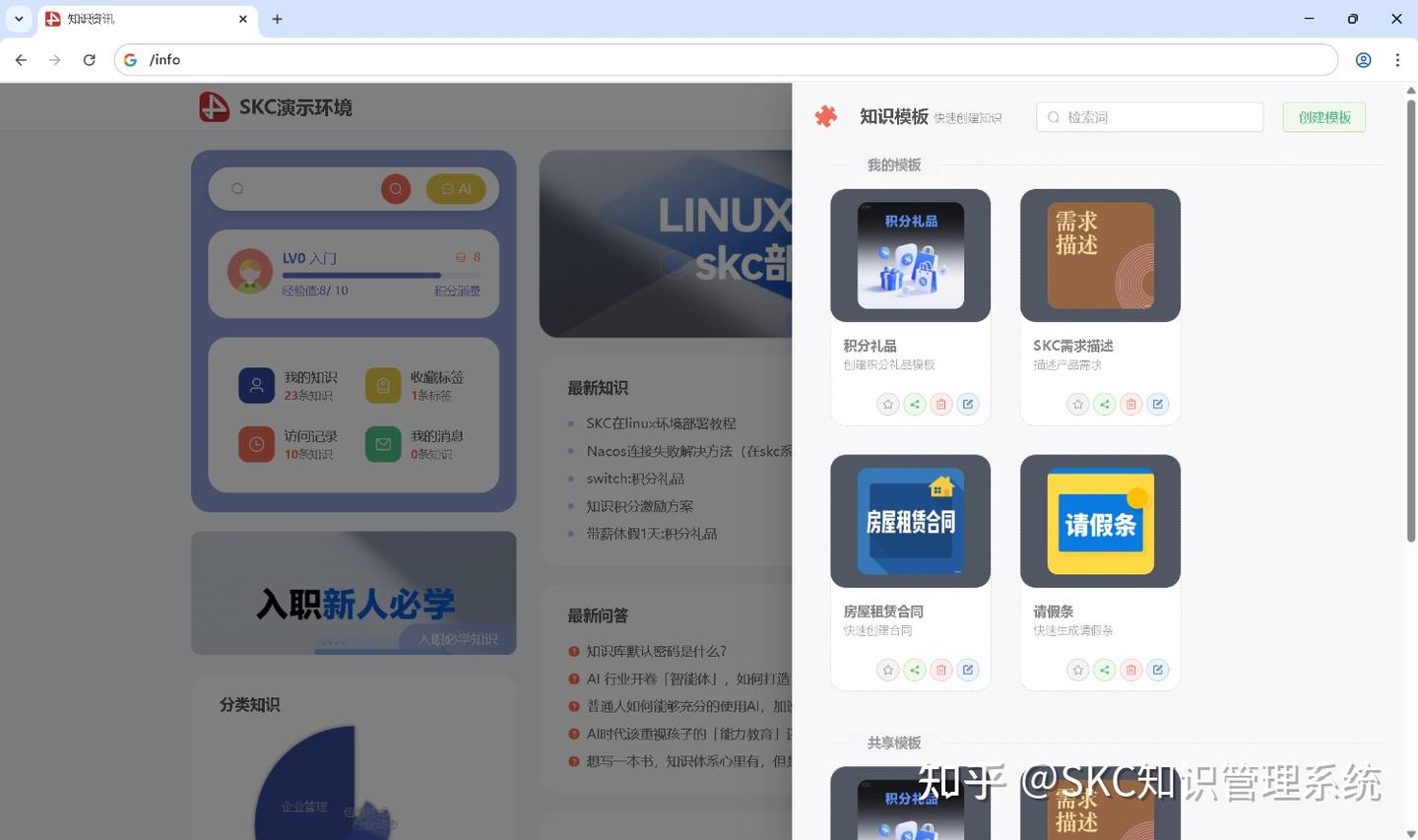Click the 我的模板 section heading
Image resolution: width=1418 pixels, height=840 pixels.
tap(894, 164)
